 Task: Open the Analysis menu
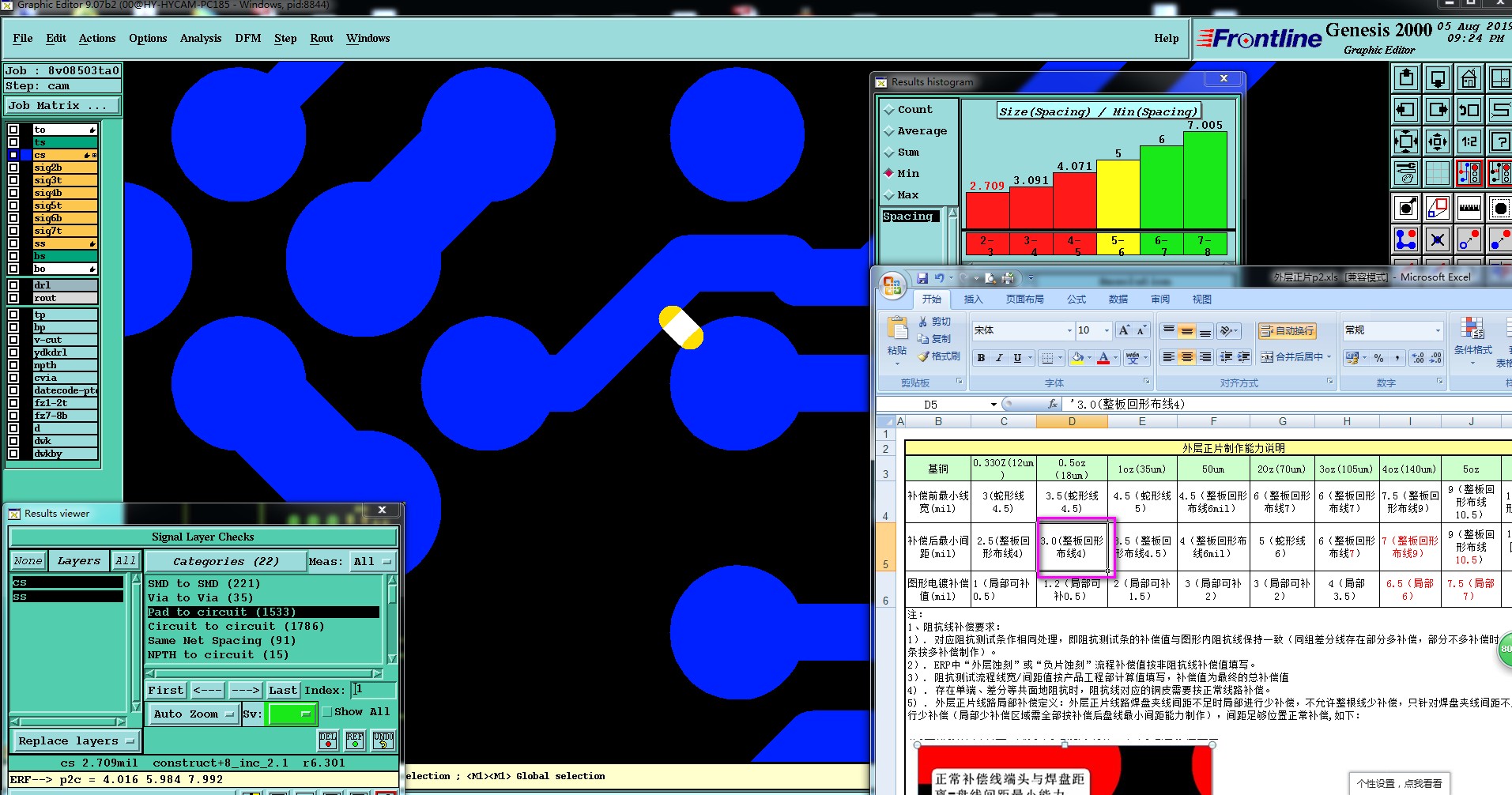[x=201, y=38]
